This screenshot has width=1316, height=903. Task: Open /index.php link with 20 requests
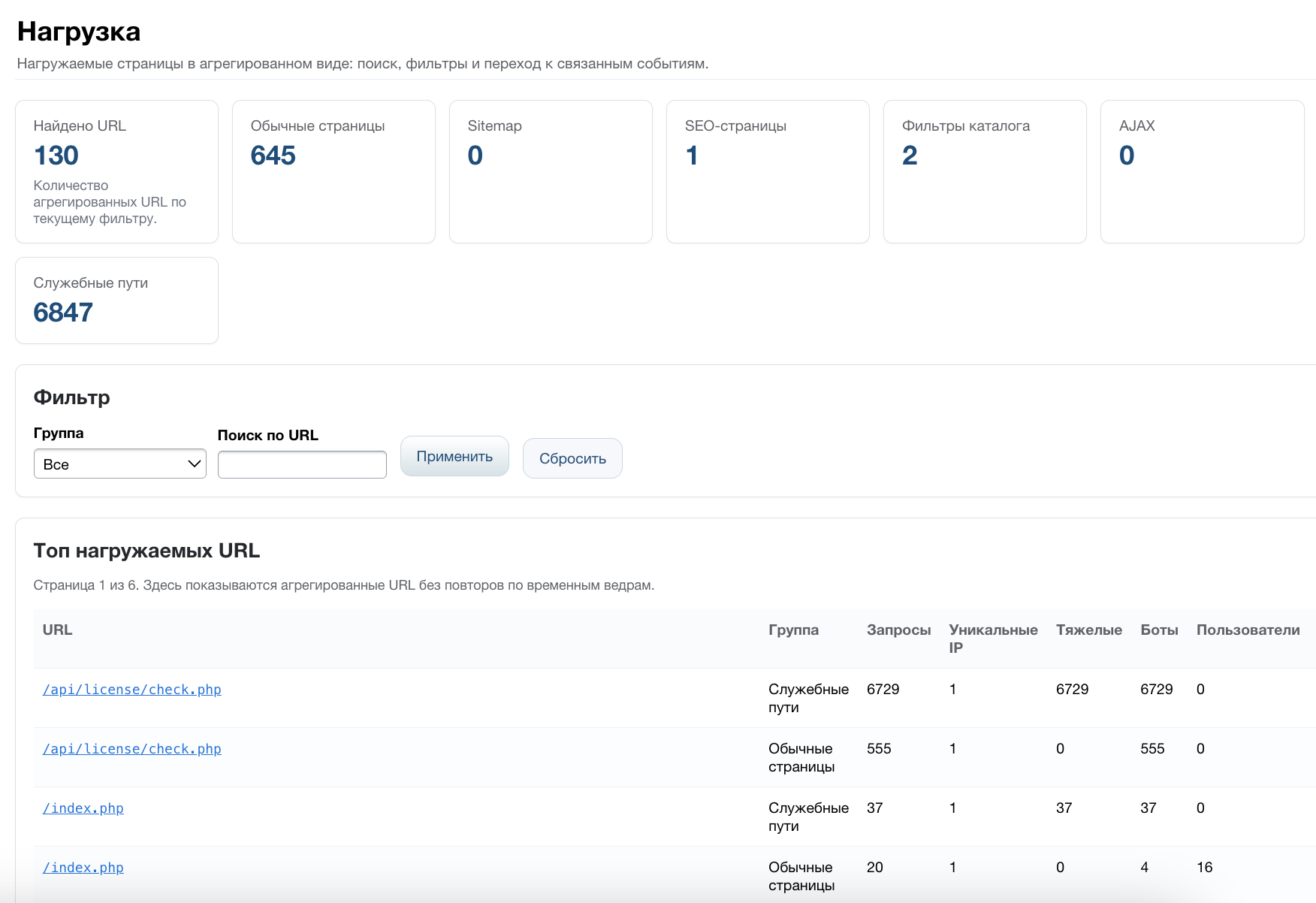(83, 868)
